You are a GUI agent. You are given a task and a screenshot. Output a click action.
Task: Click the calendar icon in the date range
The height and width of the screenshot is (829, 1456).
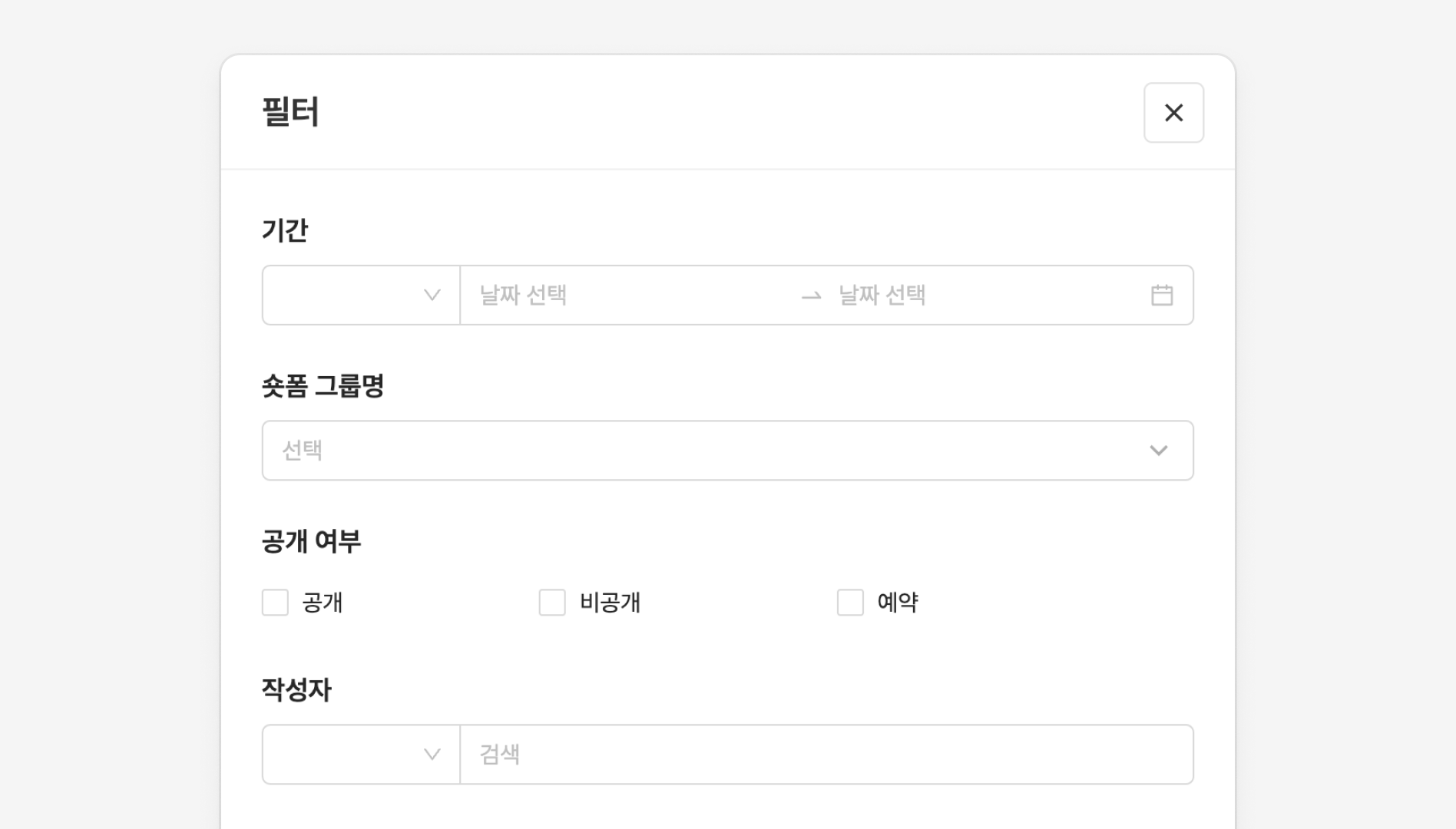click(x=1161, y=296)
